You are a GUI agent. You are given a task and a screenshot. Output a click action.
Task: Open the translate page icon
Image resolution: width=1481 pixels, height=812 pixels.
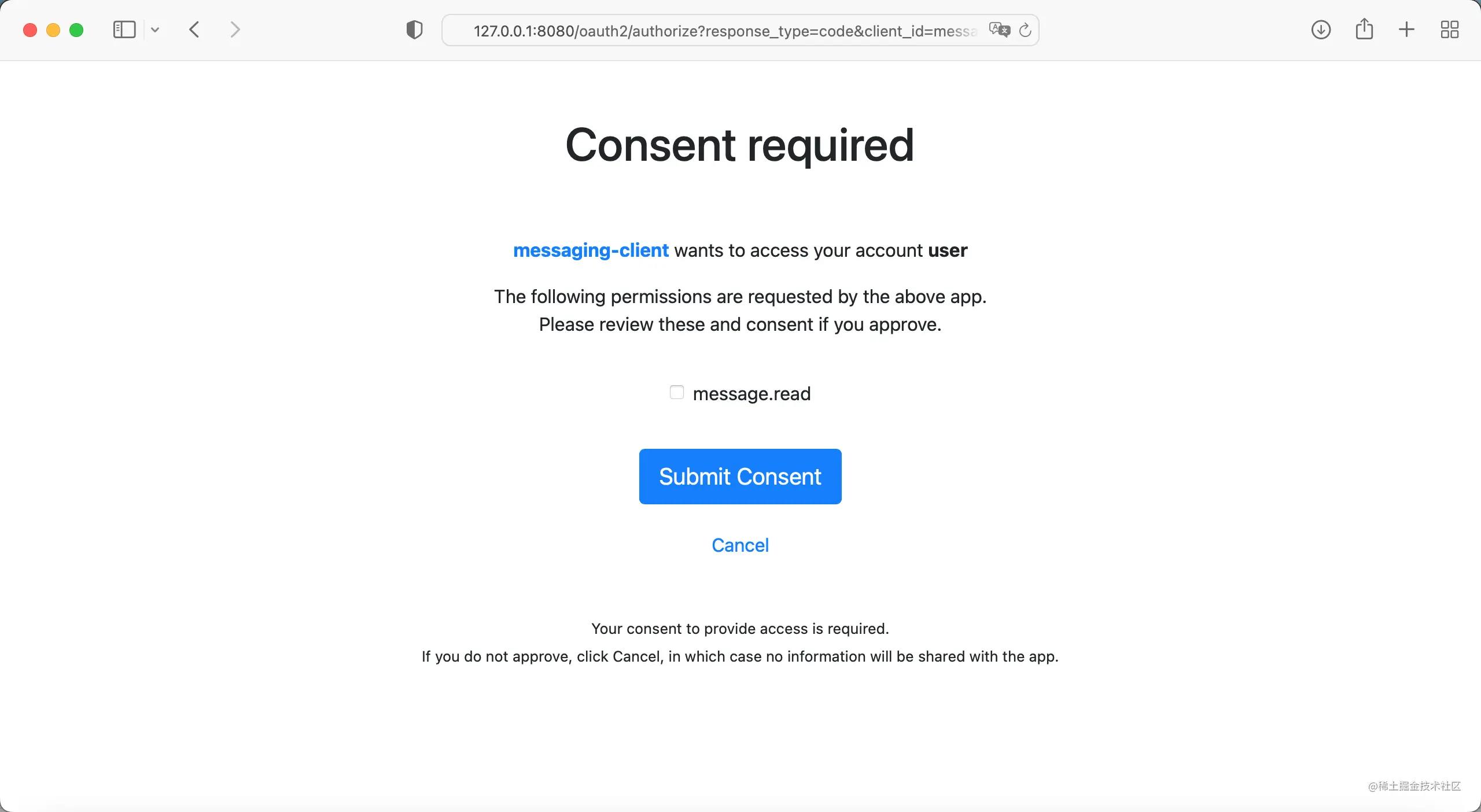point(999,29)
